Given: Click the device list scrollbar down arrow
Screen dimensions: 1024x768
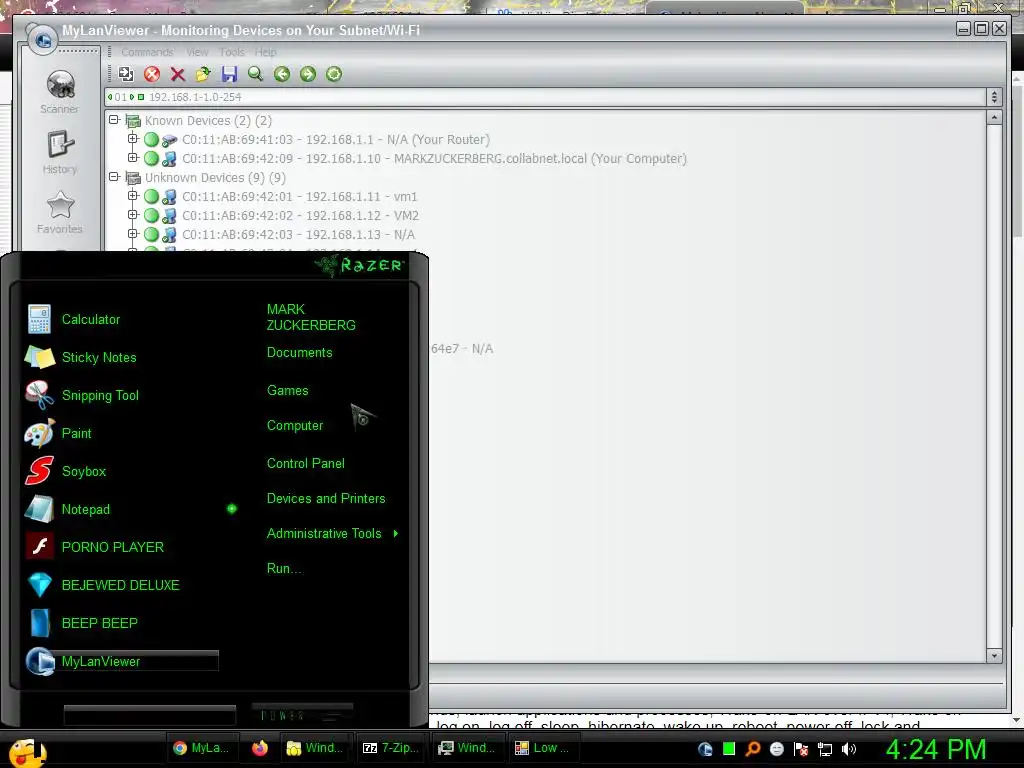Looking at the screenshot, I should (994, 656).
